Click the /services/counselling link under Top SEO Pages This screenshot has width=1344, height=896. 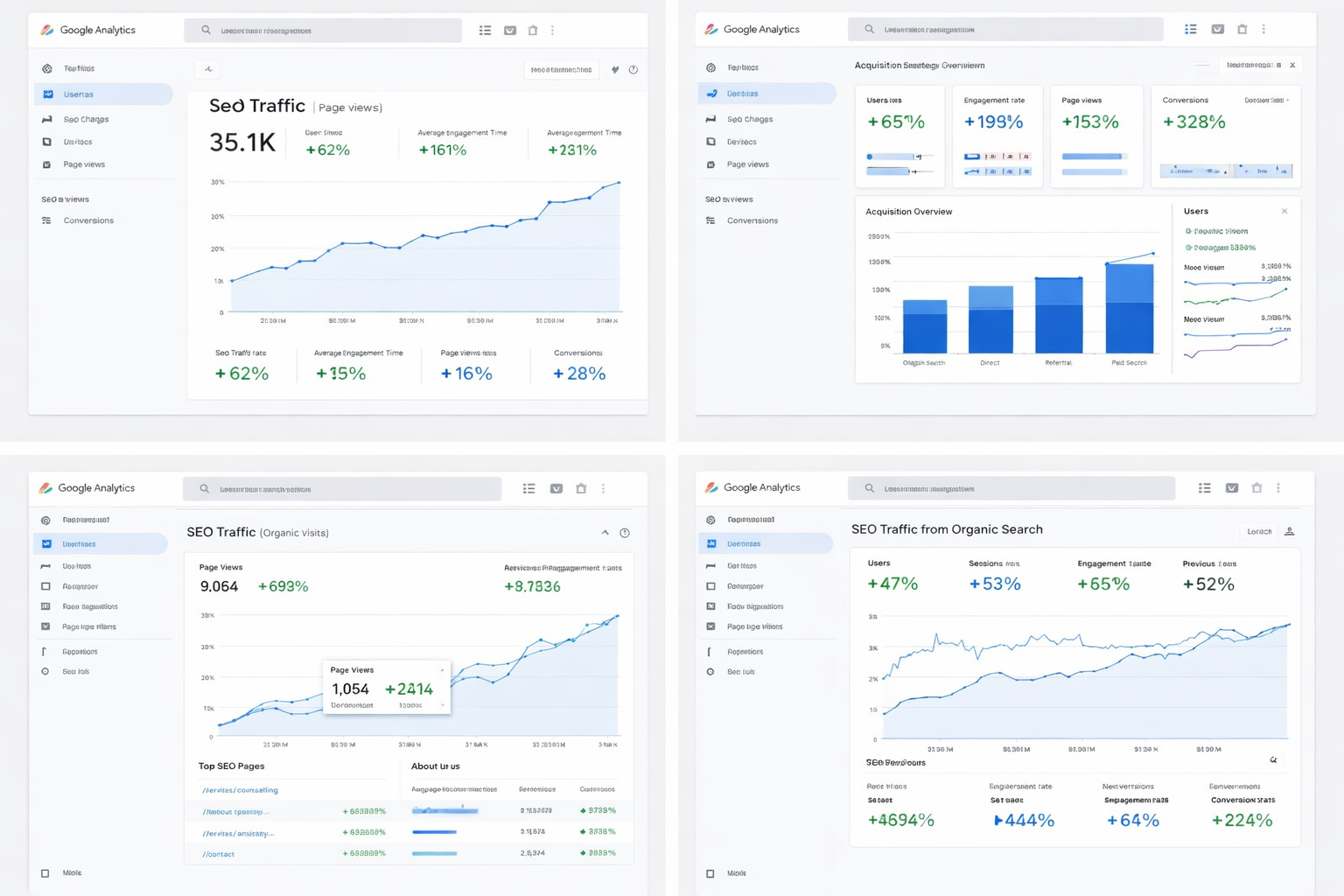click(240, 790)
